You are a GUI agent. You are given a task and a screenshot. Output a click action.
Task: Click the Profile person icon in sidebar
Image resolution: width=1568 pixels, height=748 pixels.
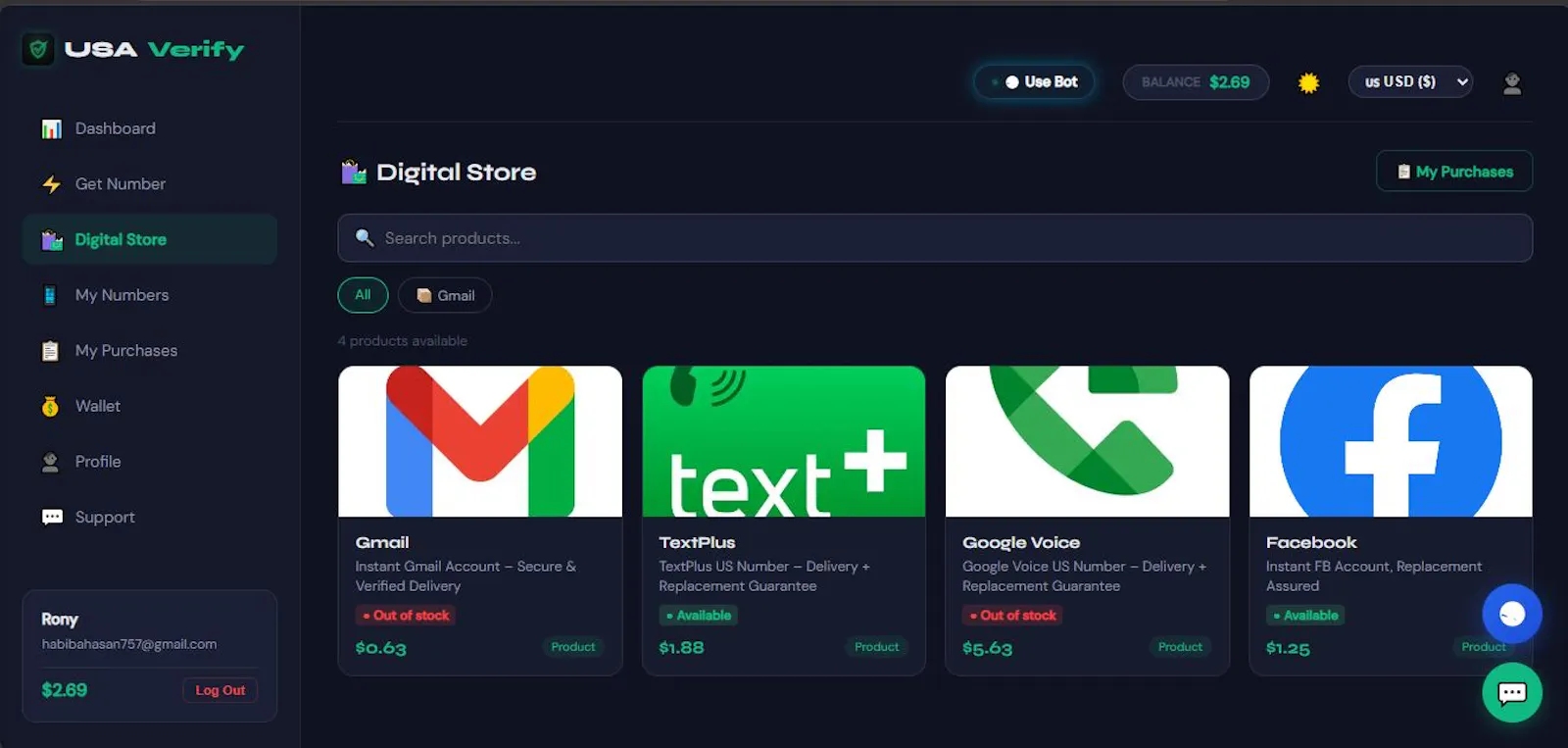click(x=50, y=462)
